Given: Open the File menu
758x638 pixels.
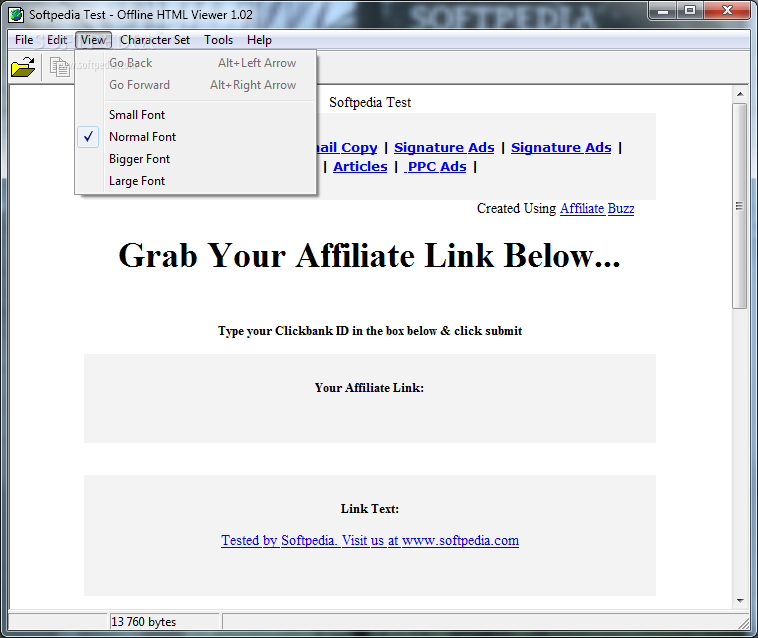Looking at the screenshot, I should click(x=24, y=40).
